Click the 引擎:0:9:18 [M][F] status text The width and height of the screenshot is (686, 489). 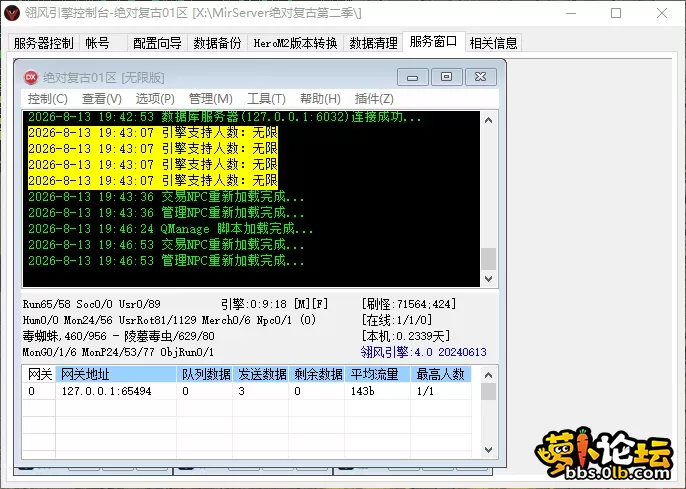click(274, 304)
